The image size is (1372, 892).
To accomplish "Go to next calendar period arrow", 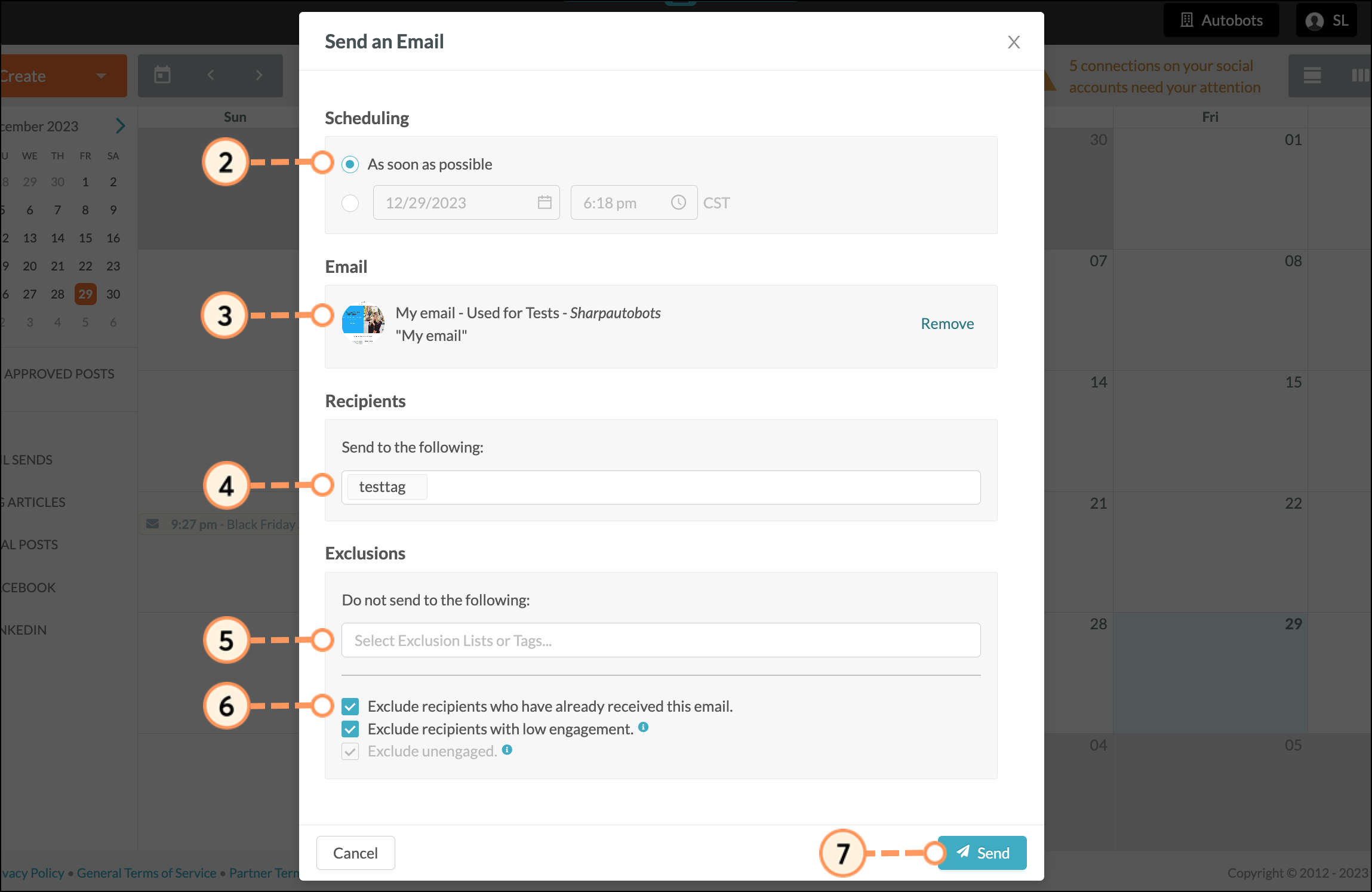I will [259, 75].
